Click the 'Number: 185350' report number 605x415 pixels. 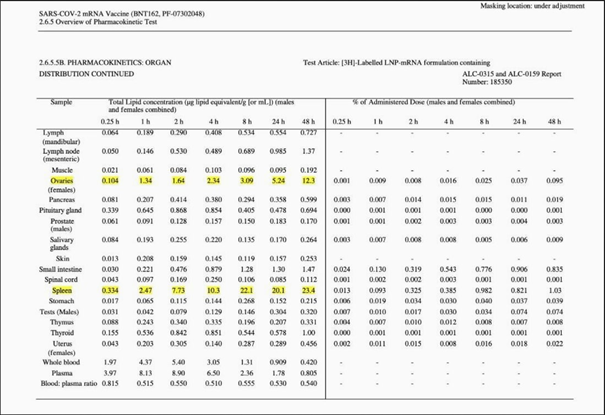point(487,82)
